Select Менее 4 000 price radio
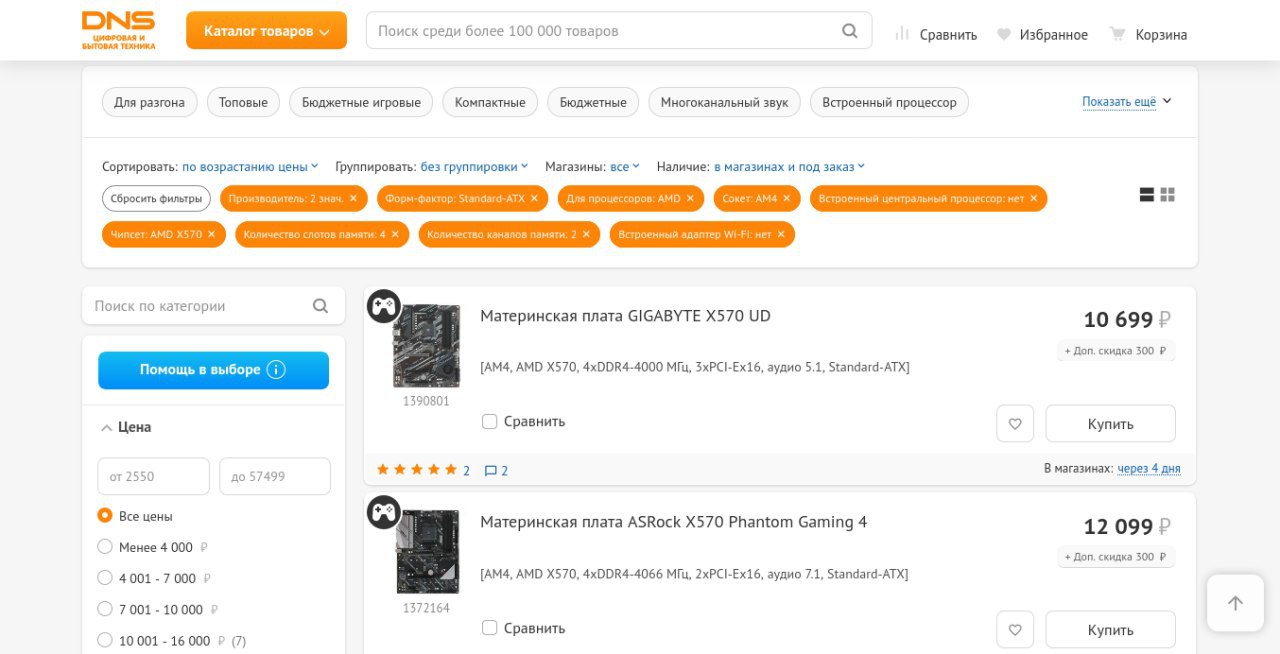 tap(105, 547)
